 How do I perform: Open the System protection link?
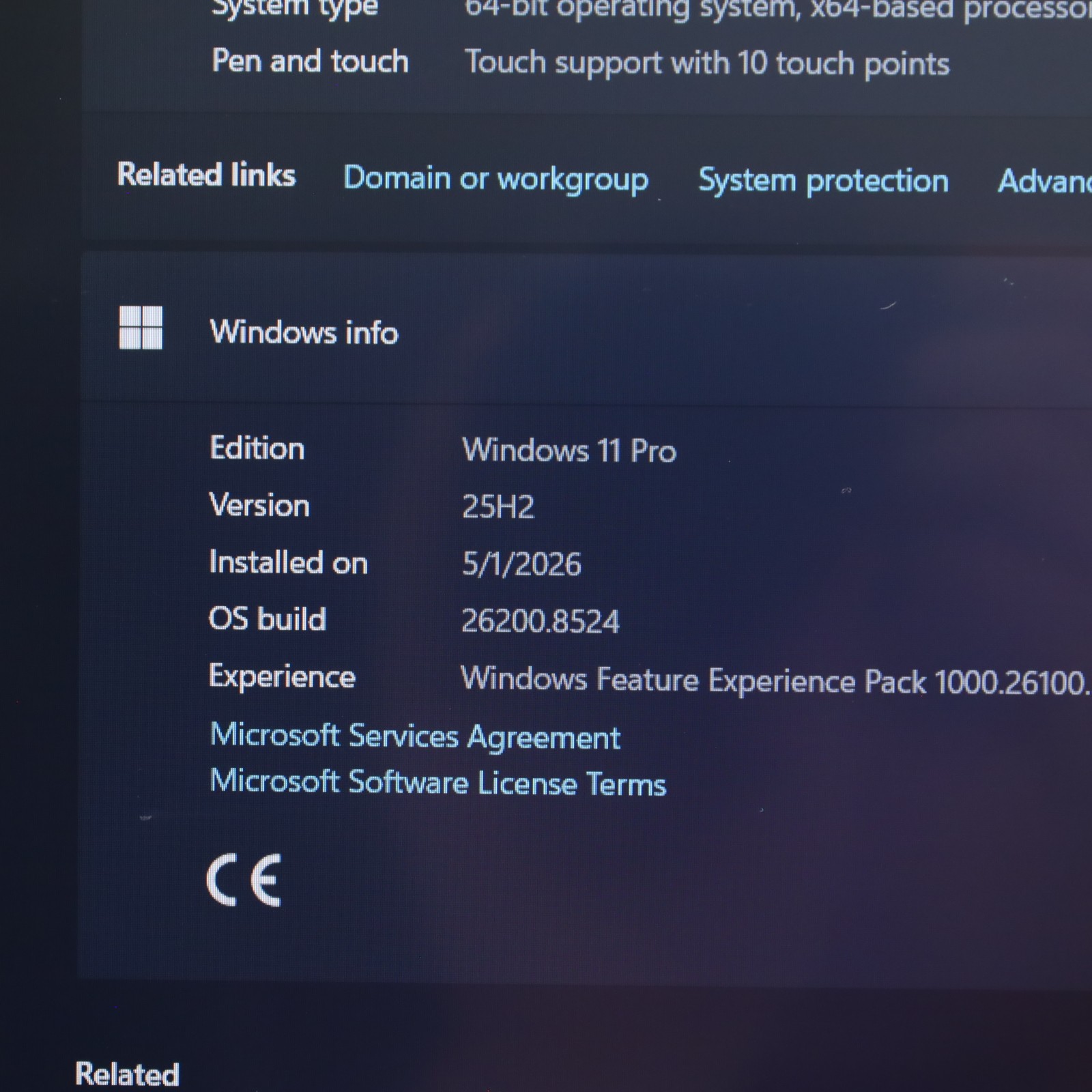(824, 181)
